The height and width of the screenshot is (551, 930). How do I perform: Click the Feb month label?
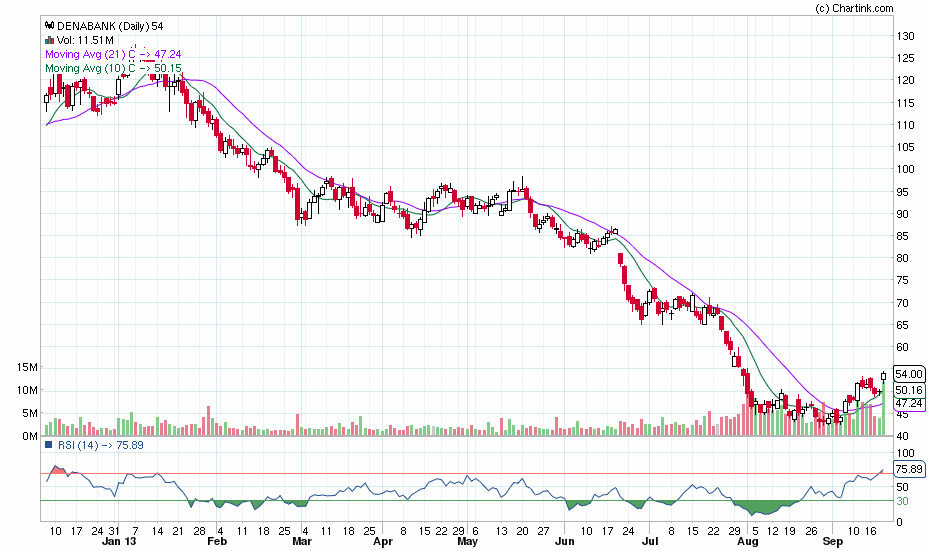pyautogui.click(x=217, y=542)
